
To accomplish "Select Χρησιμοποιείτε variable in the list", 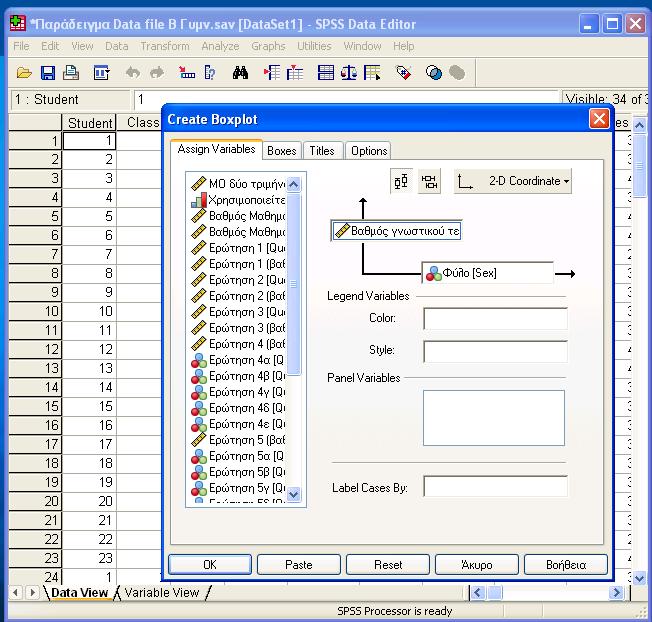I will tap(238, 200).
